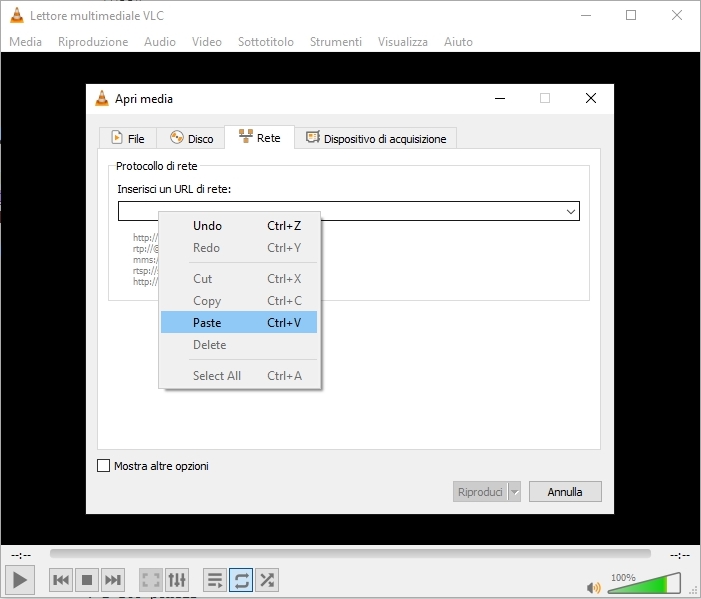Click the Annulla button
The image size is (701, 599).
tap(565, 492)
